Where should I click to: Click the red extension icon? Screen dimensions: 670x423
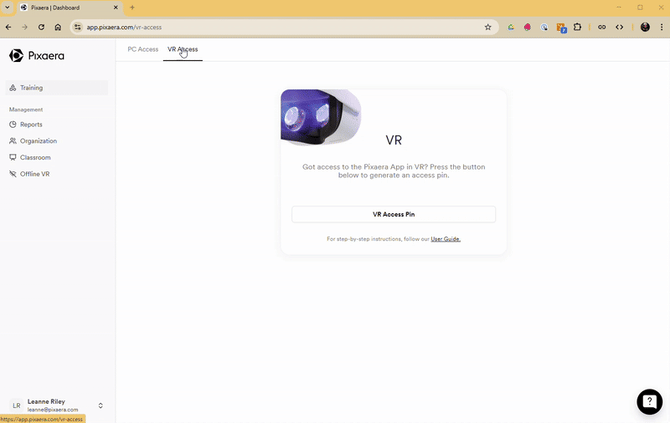(527, 27)
